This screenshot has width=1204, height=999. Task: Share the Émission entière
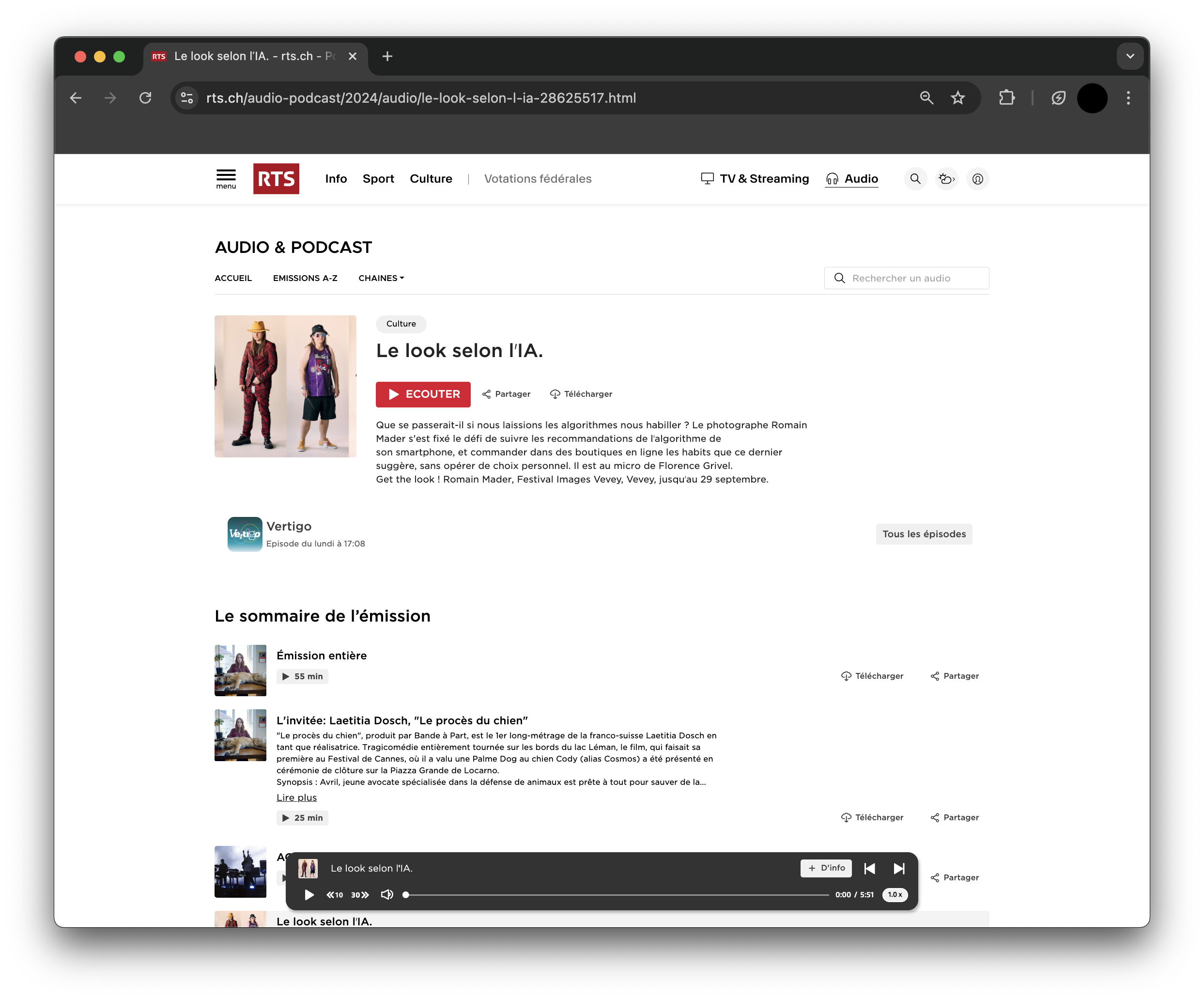[955, 676]
